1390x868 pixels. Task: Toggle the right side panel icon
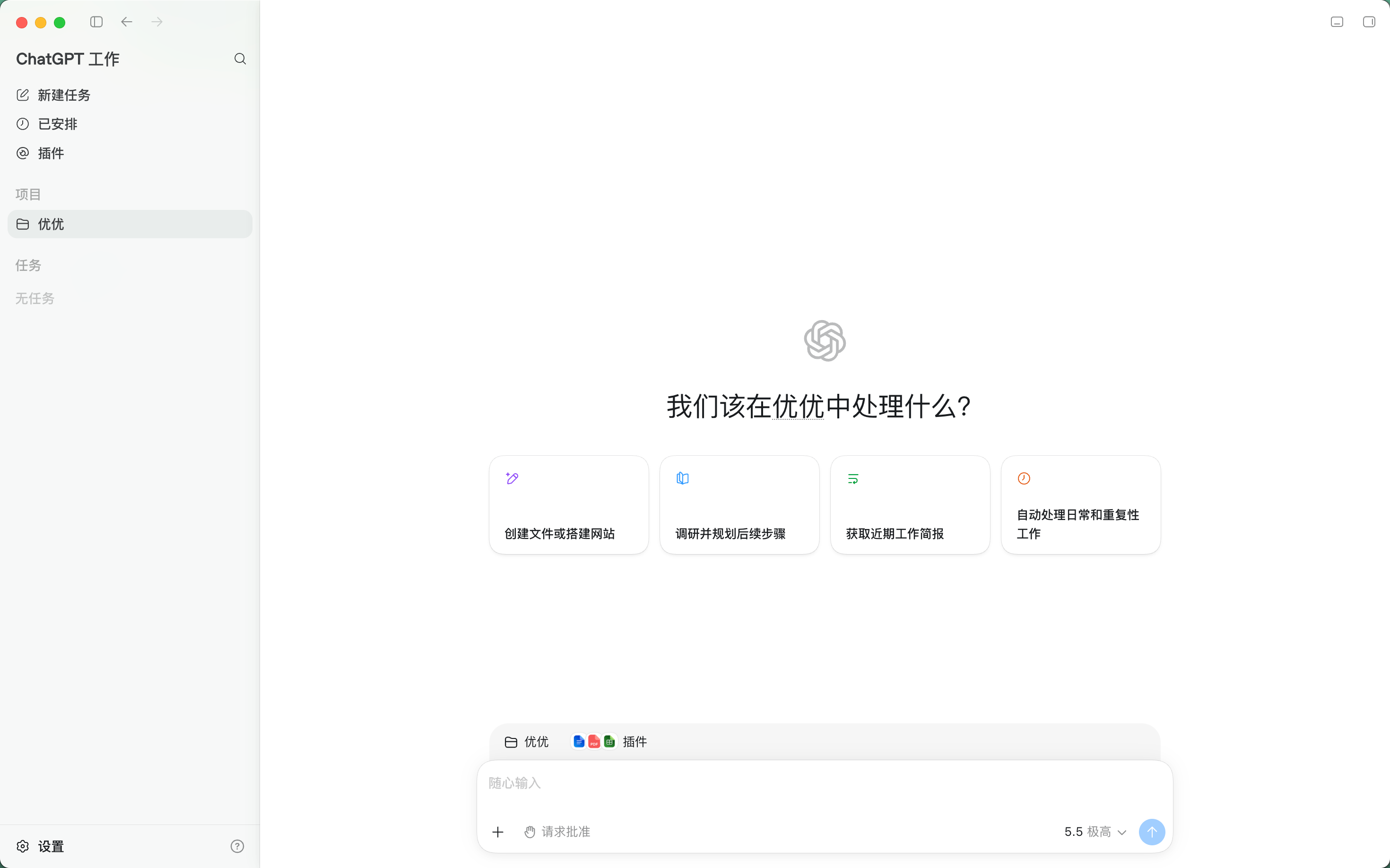[x=1369, y=22]
